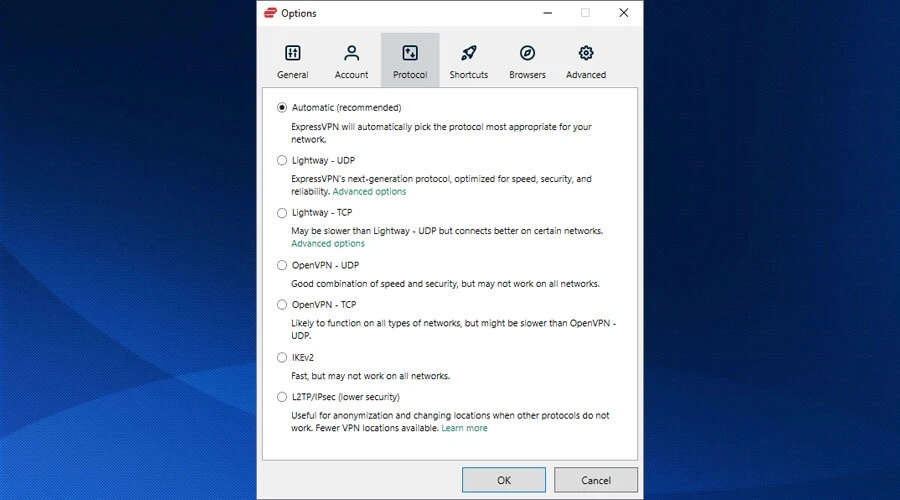Open the Shortcuts rocket icon
Screen dimensions: 900x500
tap(468, 53)
